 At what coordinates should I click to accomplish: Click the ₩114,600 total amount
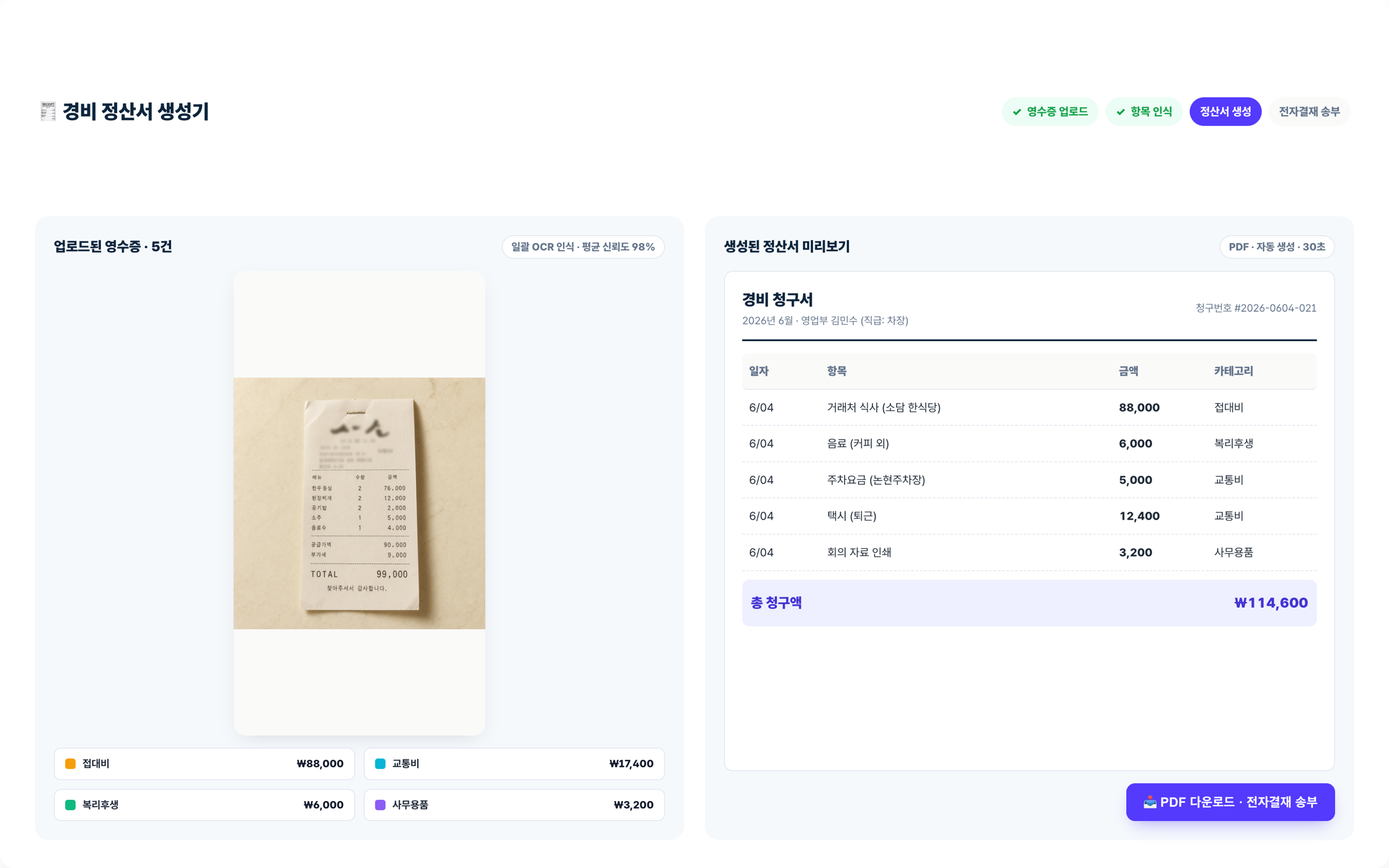[1271, 603]
